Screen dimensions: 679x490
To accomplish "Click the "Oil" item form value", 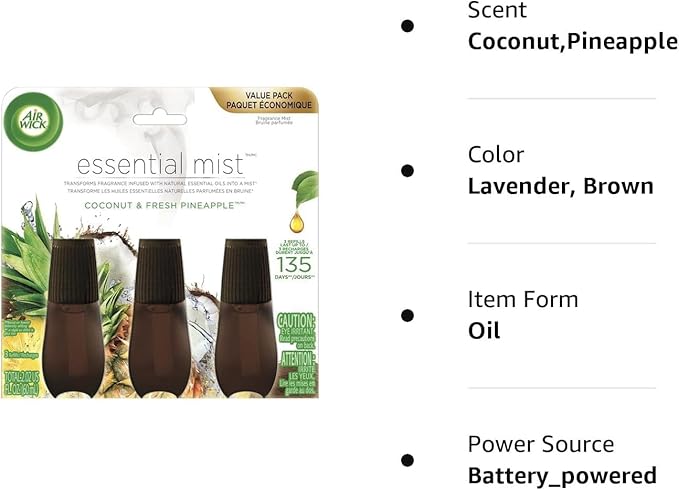I will click(x=485, y=331).
